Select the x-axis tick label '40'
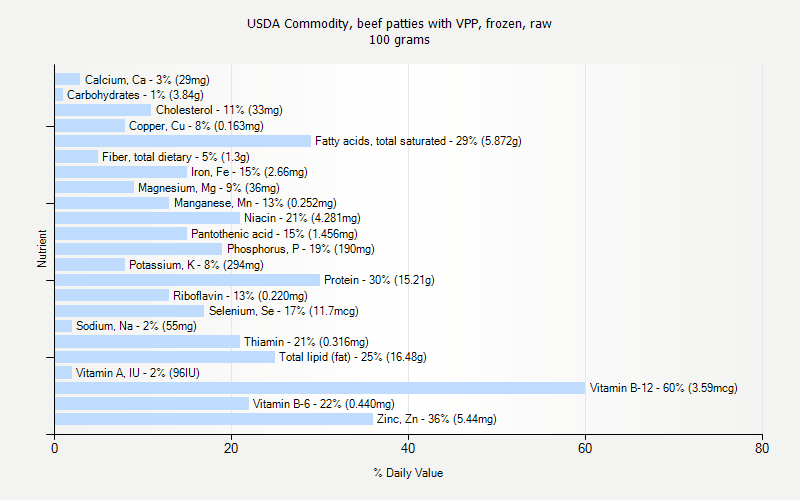Viewport: 800px width, 500px height. (x=408, y=448)
